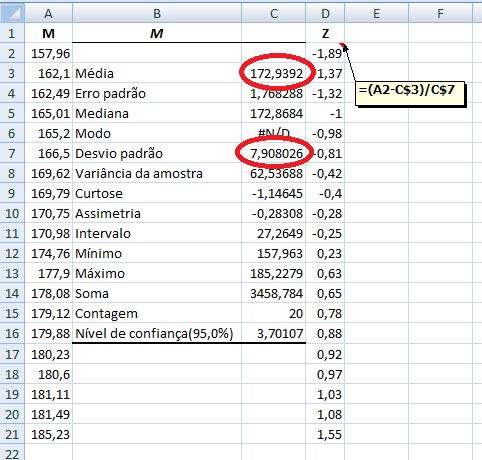Click the Contagem value 20
482x460 pixels.
274,313
